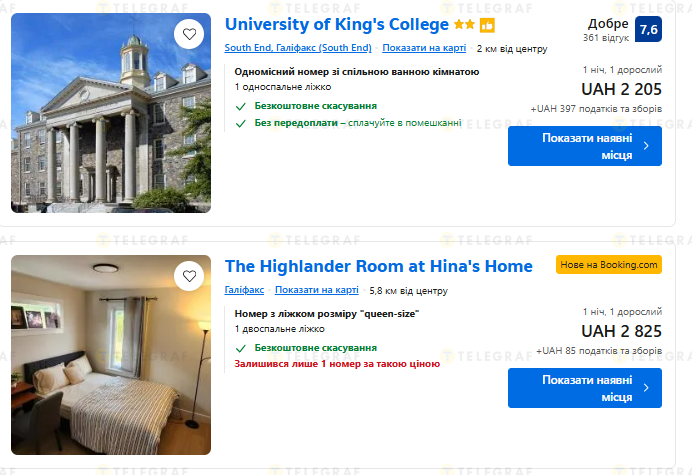Show available rooms for King's College
This screenshot has height=475, width=692.
click(585, 146)
